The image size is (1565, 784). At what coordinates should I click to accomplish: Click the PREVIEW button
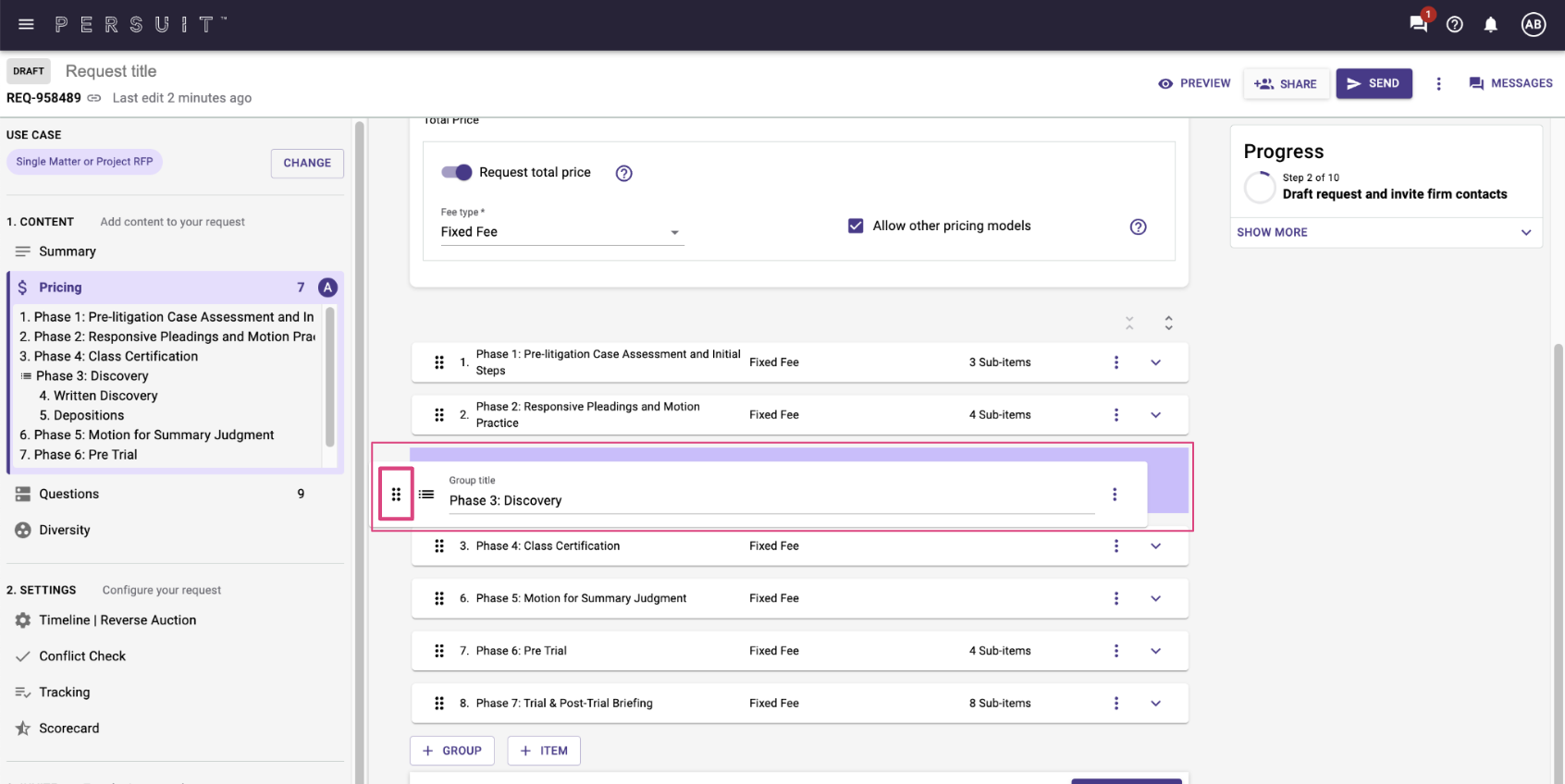click(x=1194, y=83)
